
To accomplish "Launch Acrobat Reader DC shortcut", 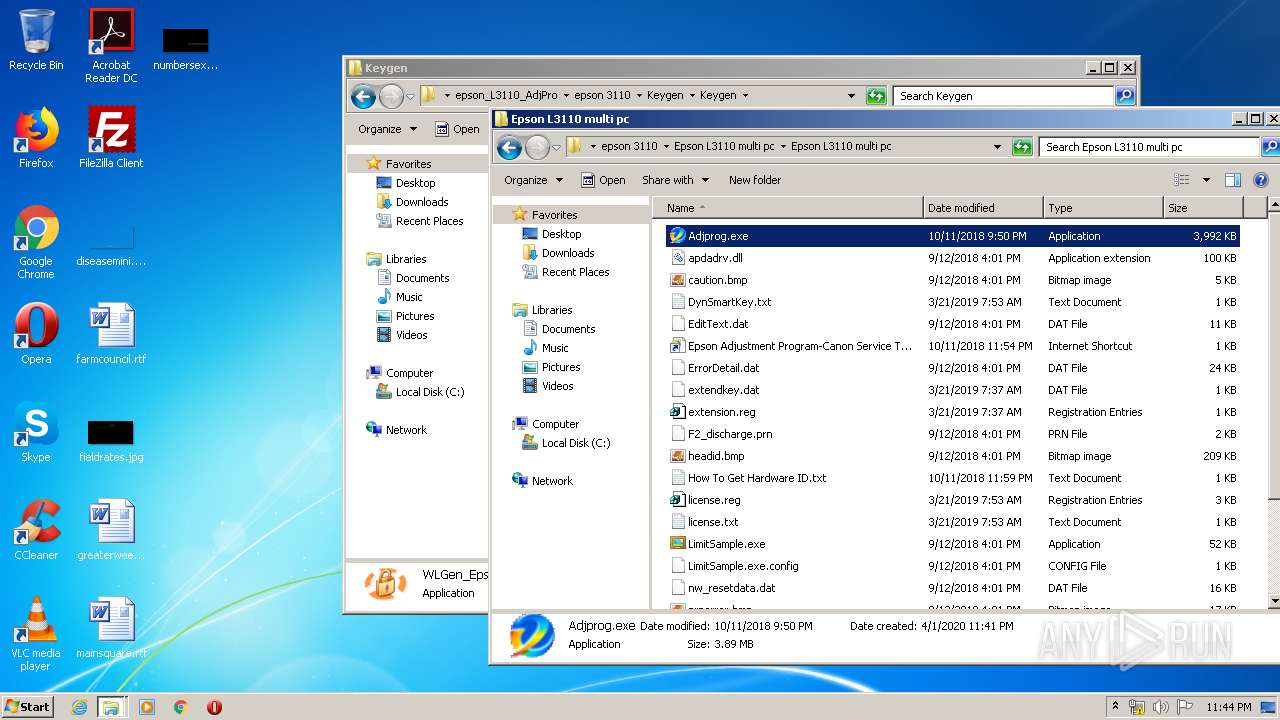I will coord(111,46).
